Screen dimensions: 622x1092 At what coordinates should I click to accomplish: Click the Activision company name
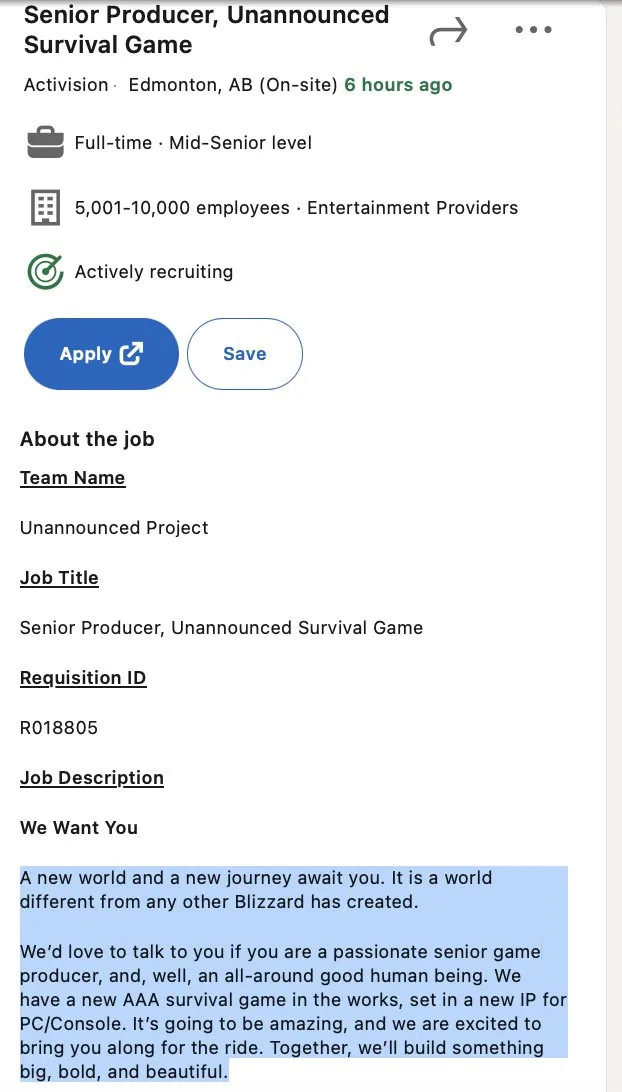66,85
